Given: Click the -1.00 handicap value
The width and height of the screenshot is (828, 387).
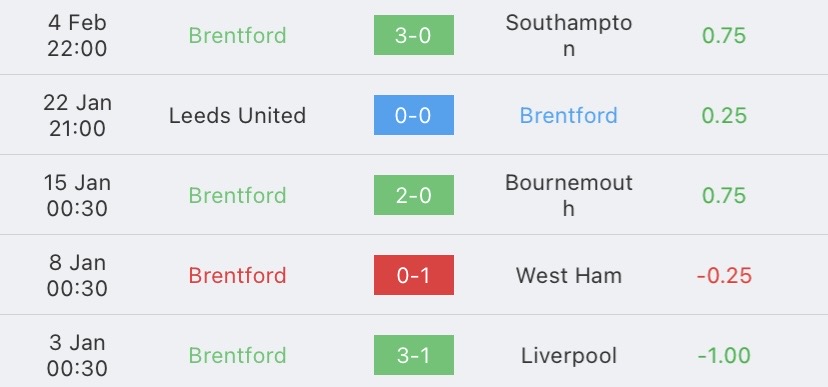Looking at the screenshot, I should tap(724, 356).
